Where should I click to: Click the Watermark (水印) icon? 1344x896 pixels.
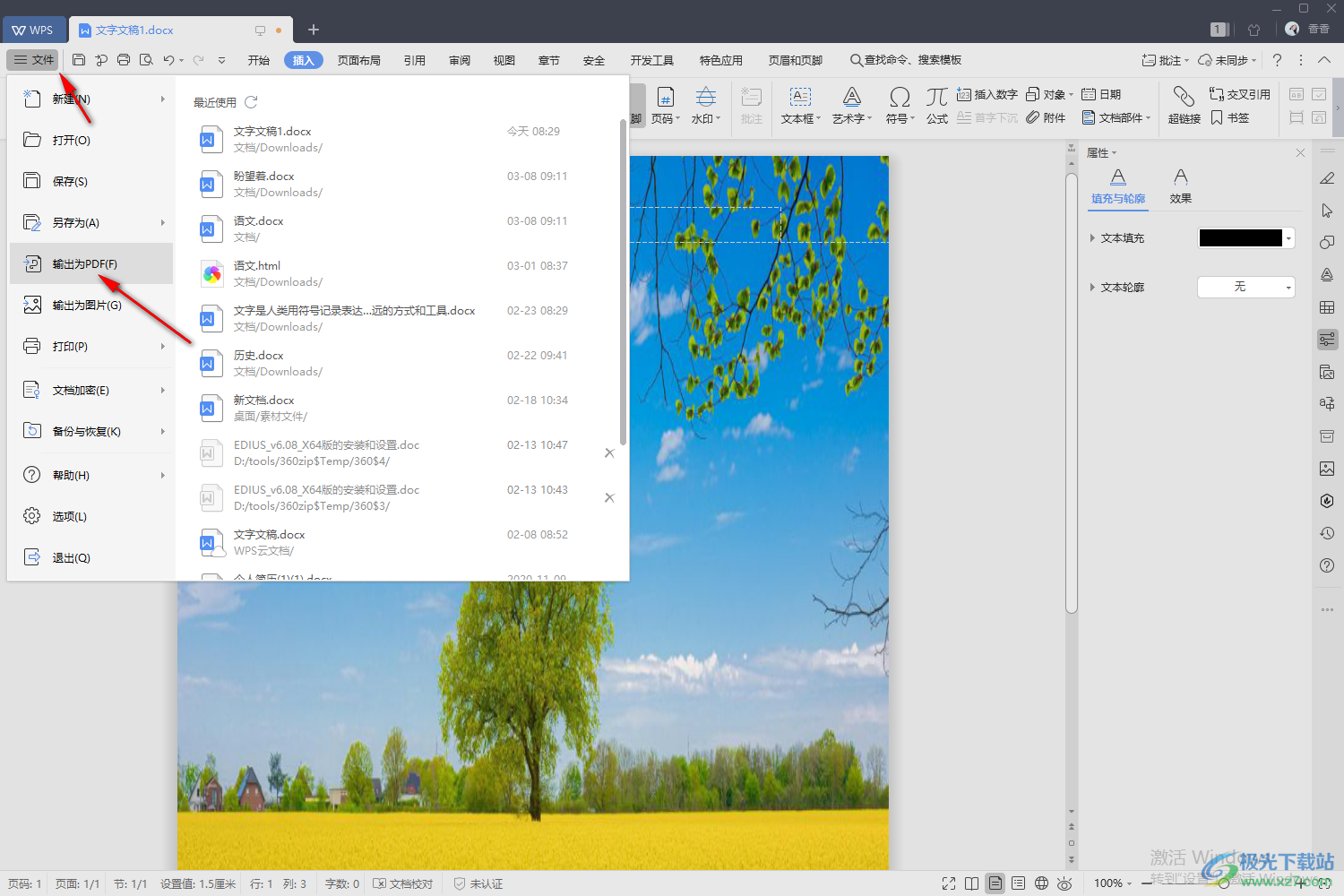705,104
